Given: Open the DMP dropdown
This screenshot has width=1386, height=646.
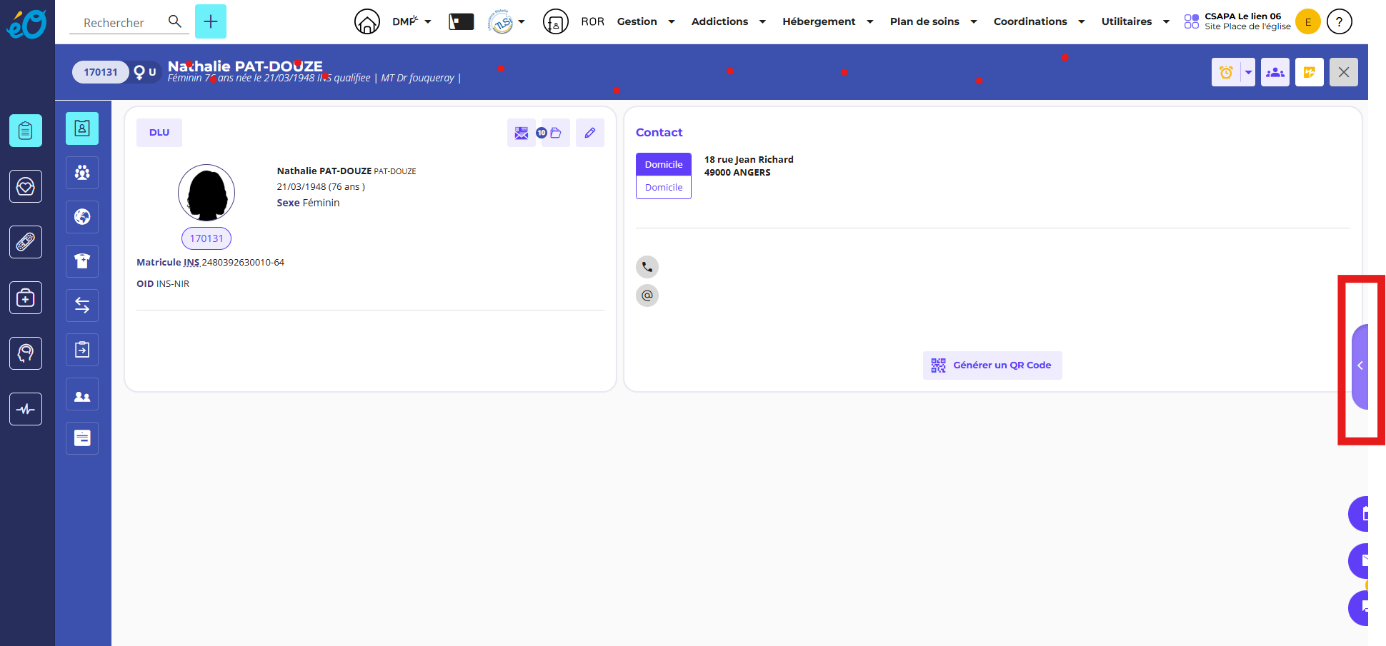Looking at the screenshot, I should tap(411, 21).
